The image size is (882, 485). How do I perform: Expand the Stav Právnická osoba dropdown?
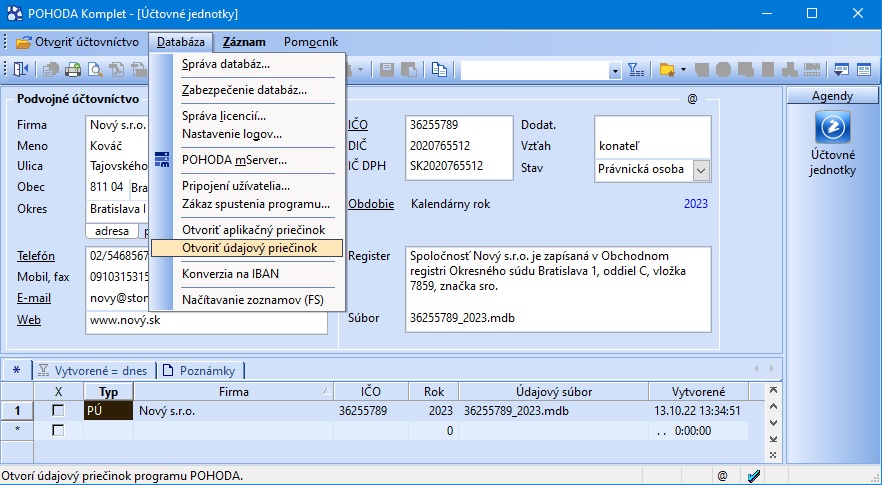pos(701,170)
